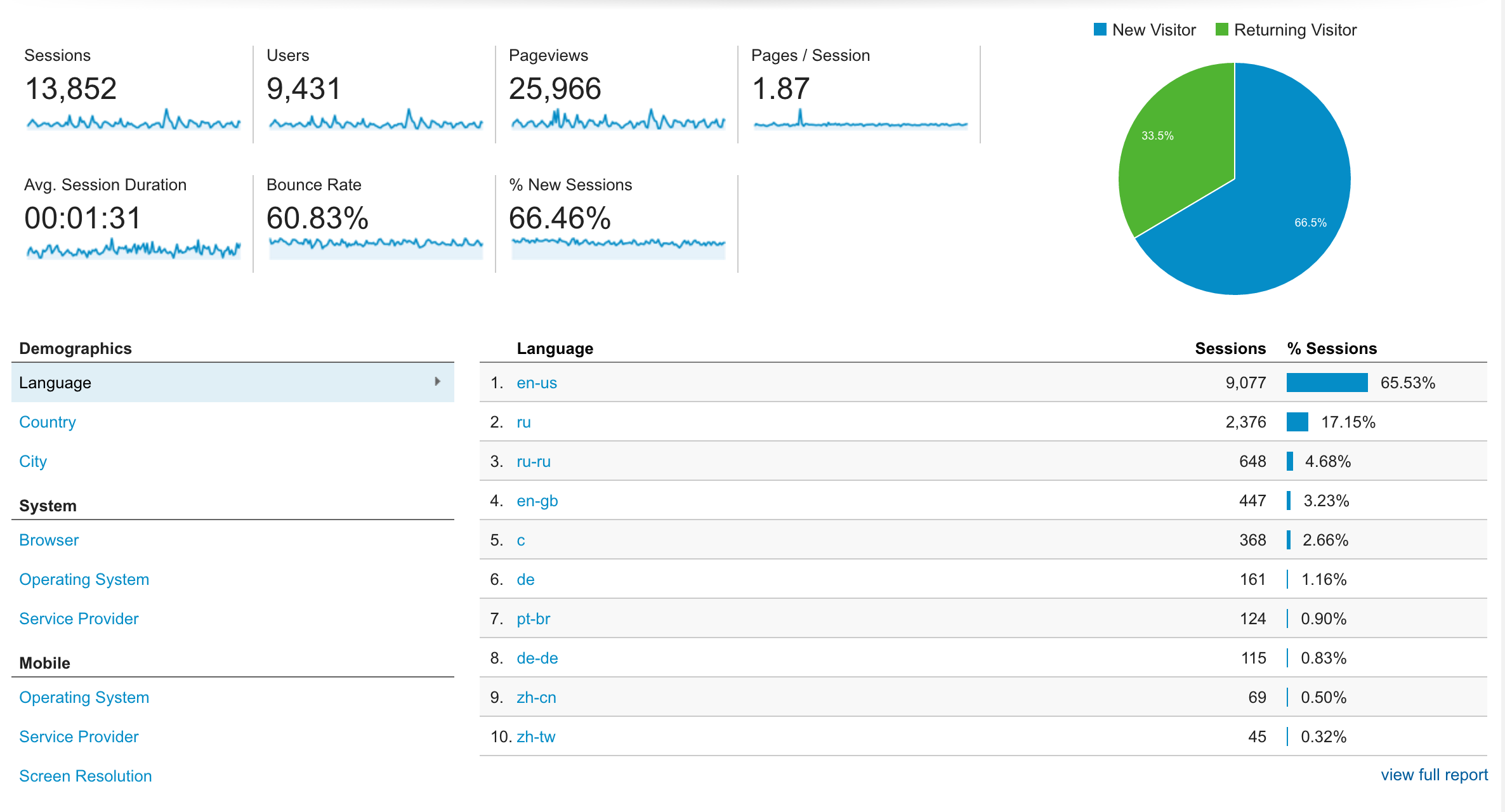Open Service Provider under Mobile

pyautogui.click(x=79, y=737)
